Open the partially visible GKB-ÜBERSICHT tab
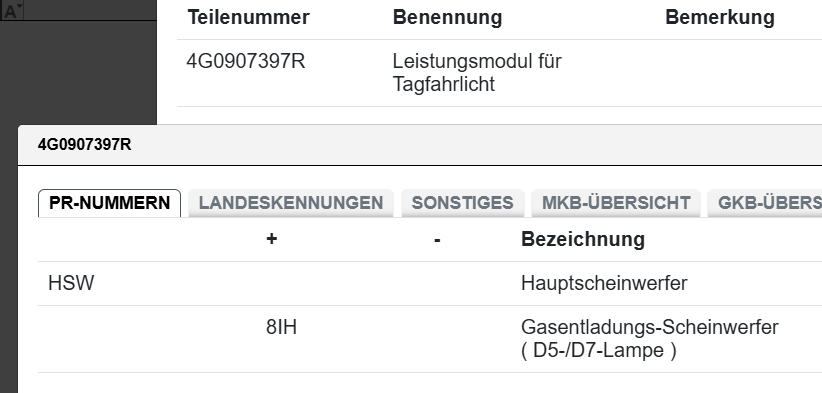The image size is (822, 393). 765,203
